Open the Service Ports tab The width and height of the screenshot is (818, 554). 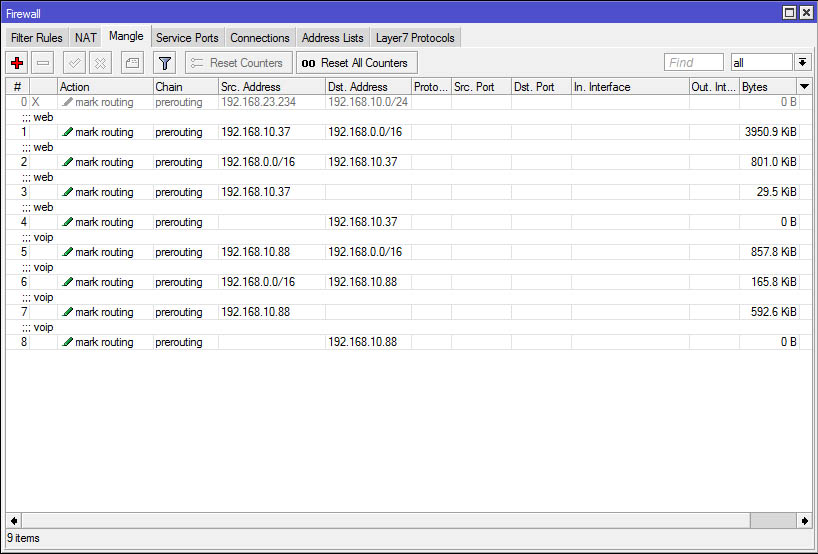187,38
